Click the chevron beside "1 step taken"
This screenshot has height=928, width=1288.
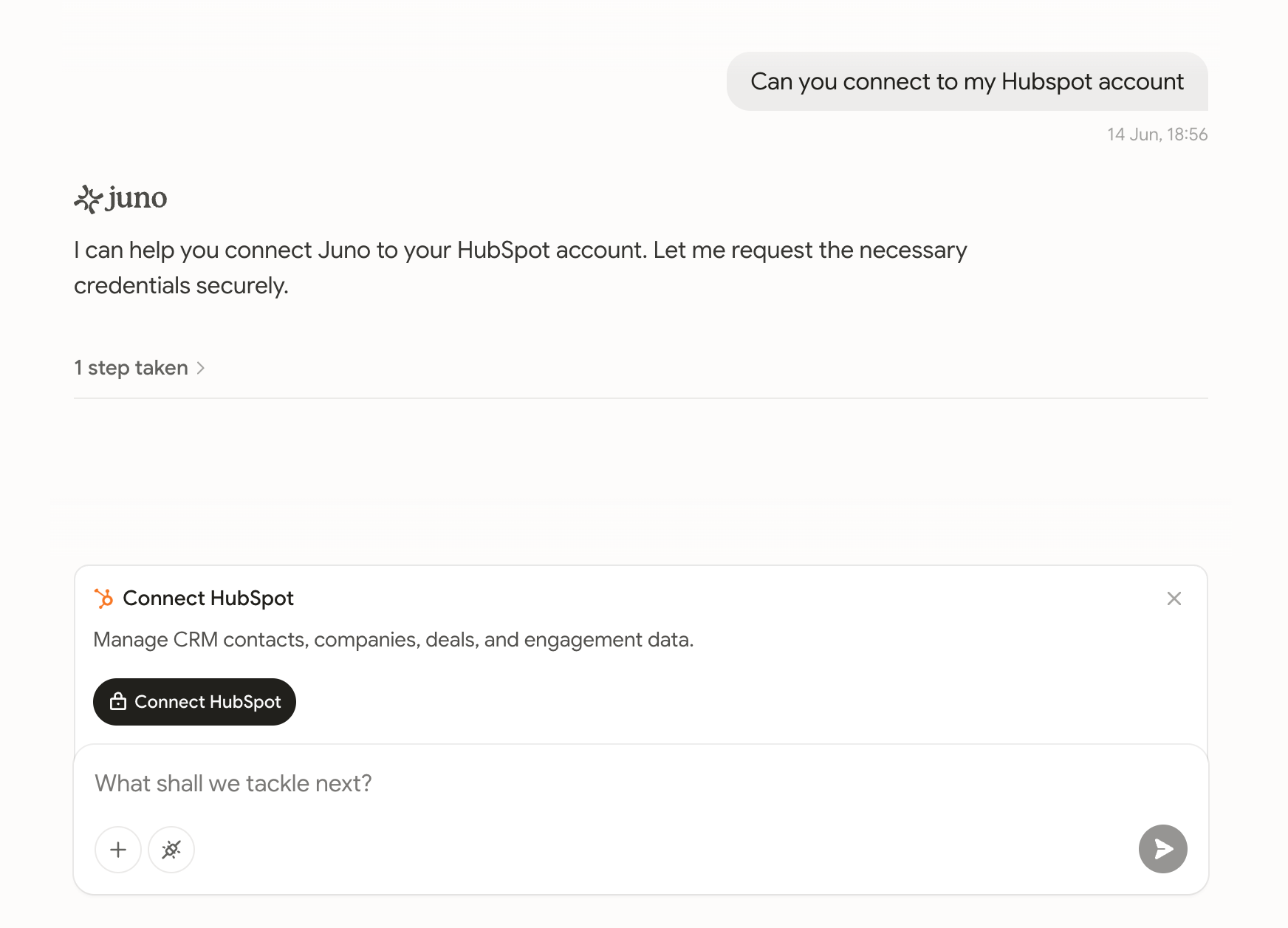200,368
